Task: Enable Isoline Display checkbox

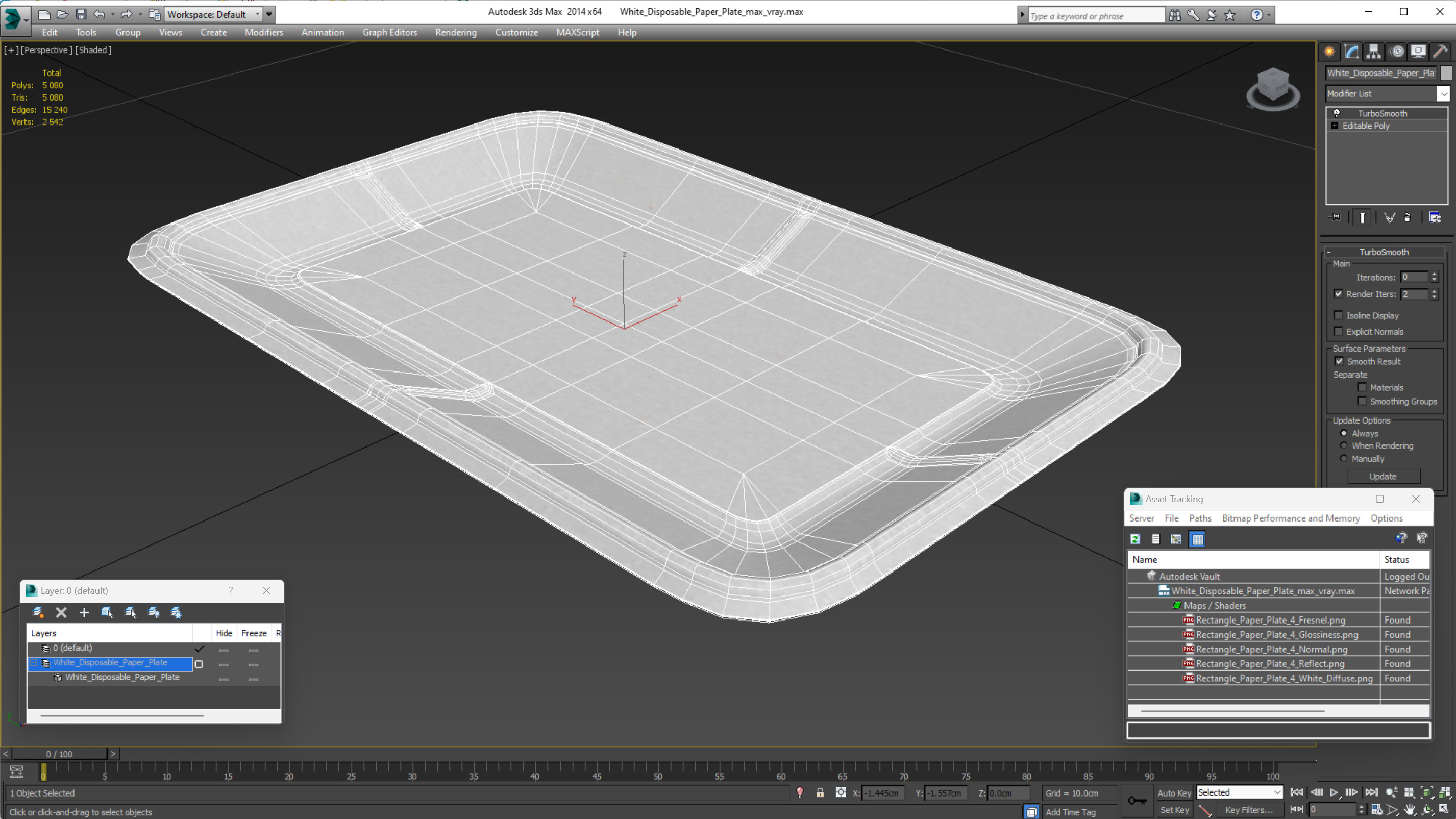Action: 1339,315
